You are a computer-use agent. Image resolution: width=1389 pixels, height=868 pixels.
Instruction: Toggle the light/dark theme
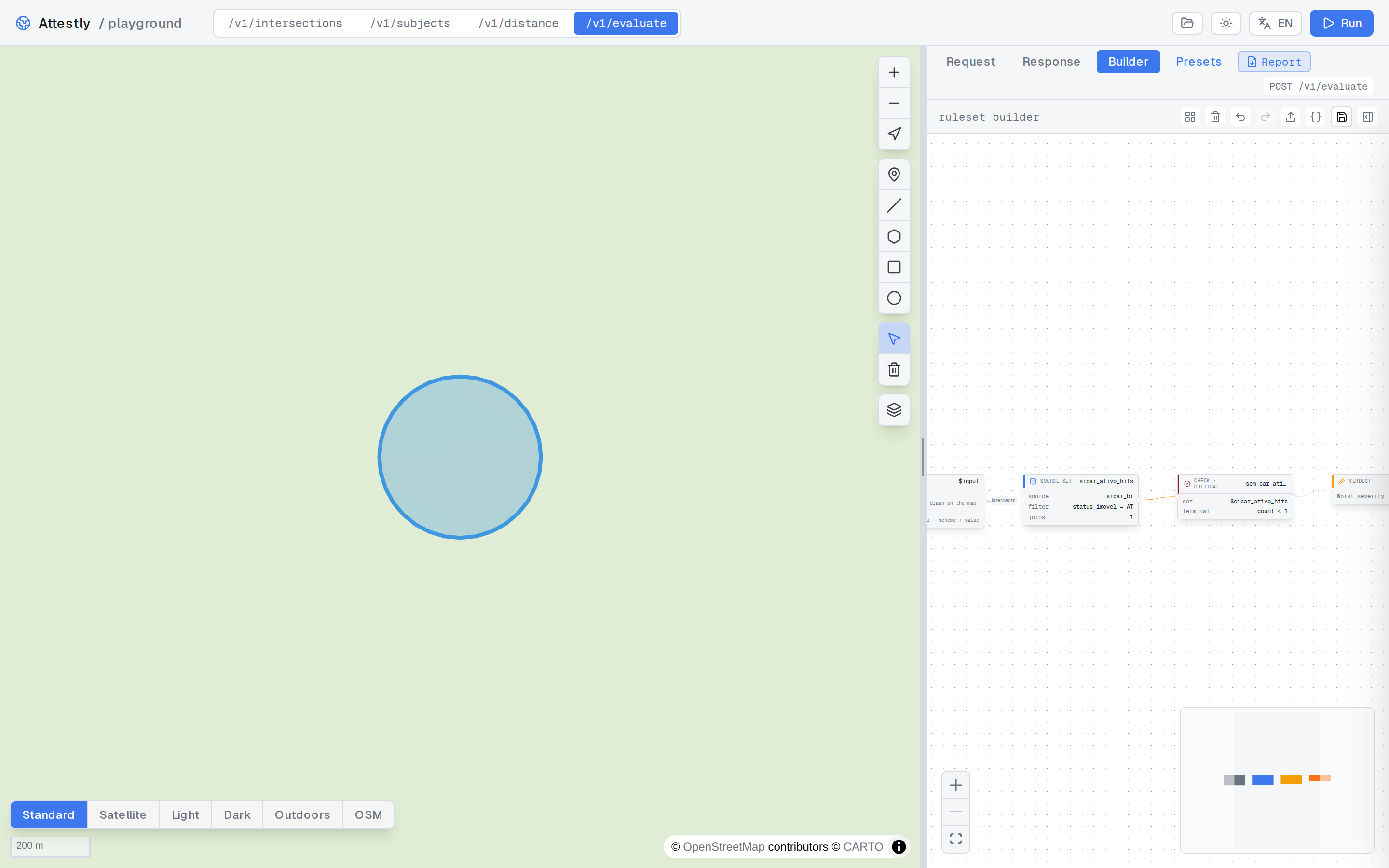point(1226,23)
